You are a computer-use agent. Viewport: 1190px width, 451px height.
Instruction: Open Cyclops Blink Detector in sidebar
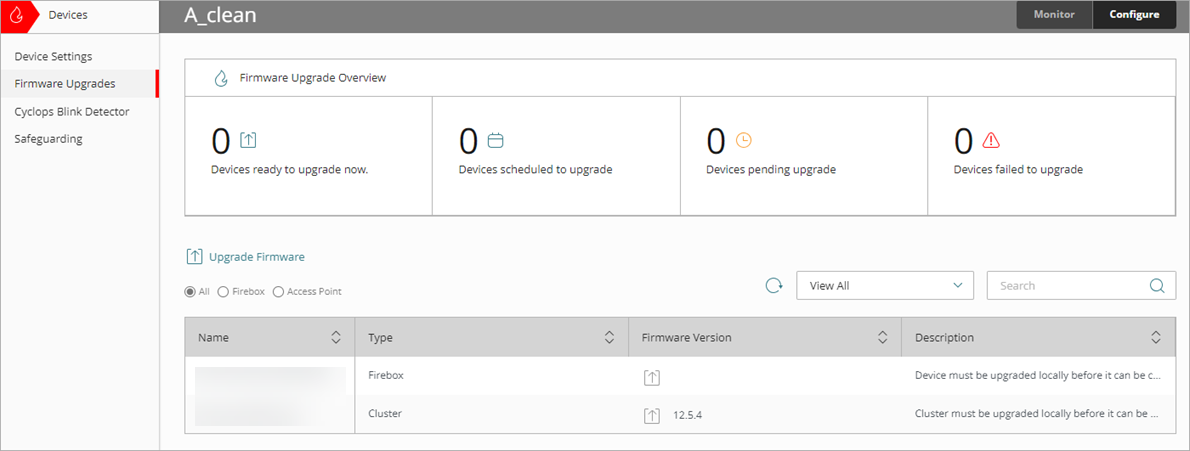72,111
